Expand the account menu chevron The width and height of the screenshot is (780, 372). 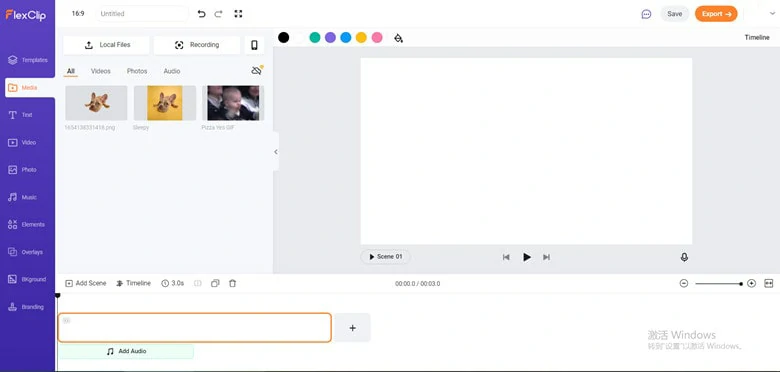click(x=772, y=14)
